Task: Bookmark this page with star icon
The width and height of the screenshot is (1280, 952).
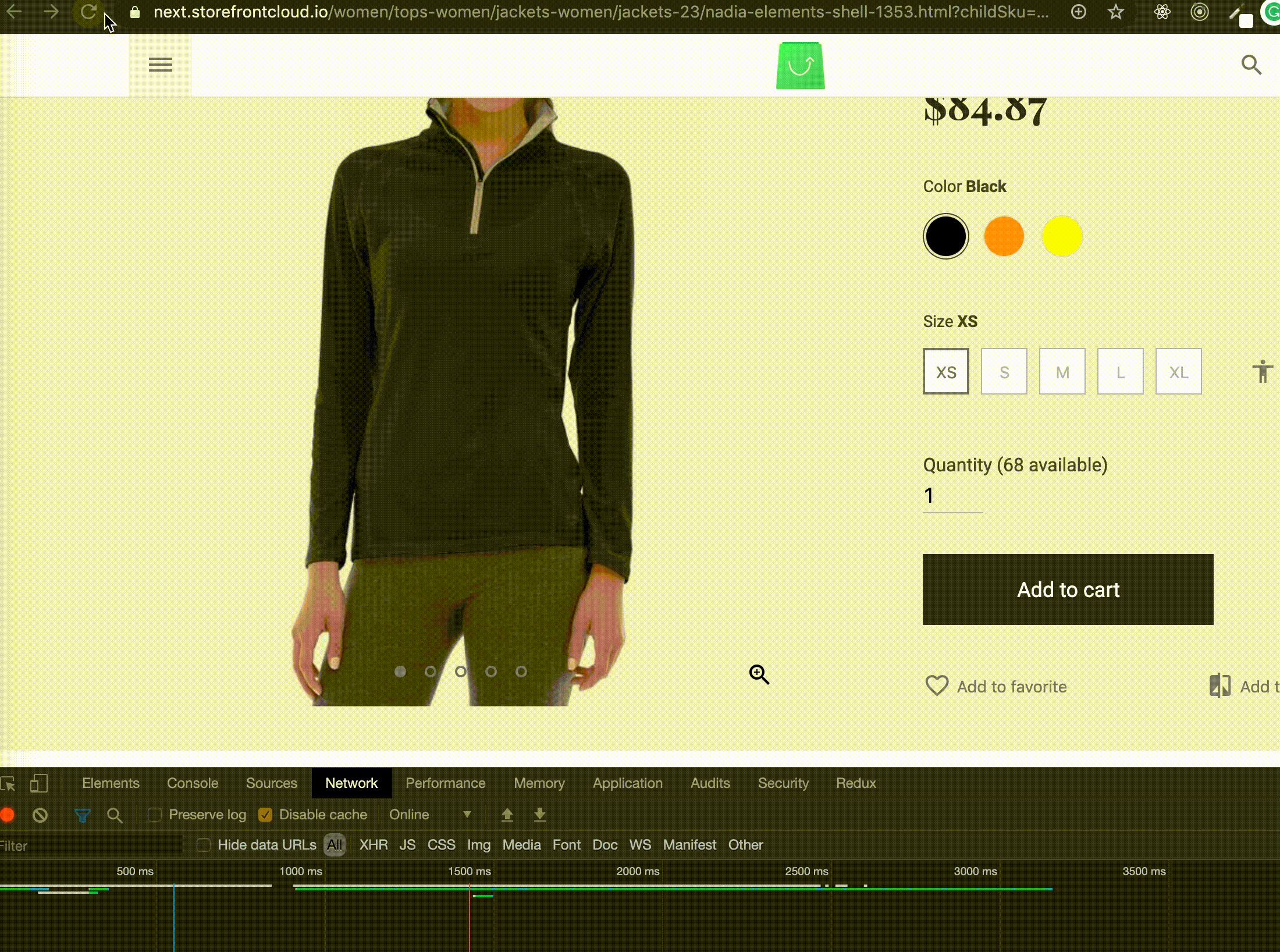Action: 1115,12
